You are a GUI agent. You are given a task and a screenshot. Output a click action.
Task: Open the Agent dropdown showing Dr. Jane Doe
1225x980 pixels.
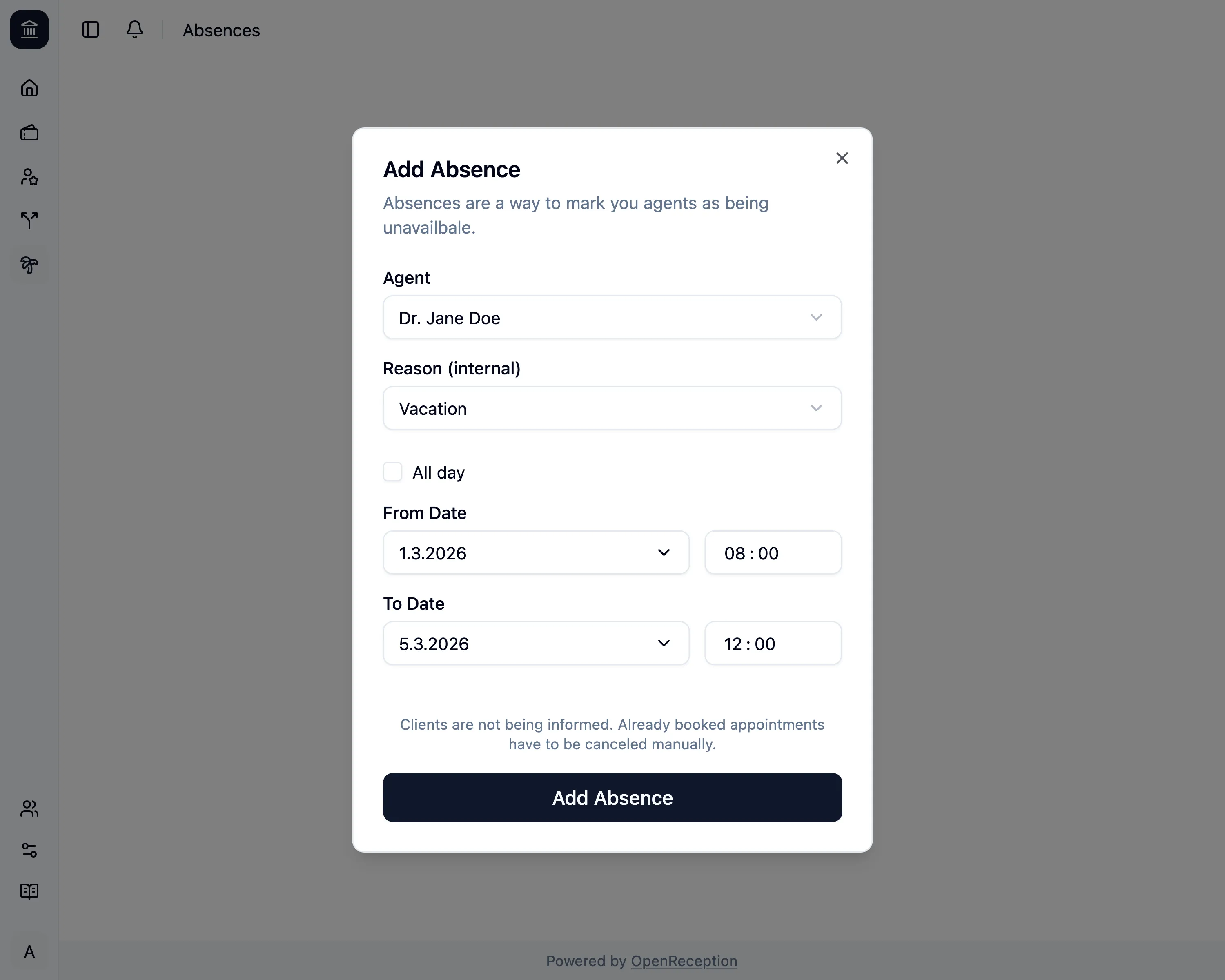[x=612, y=318]
